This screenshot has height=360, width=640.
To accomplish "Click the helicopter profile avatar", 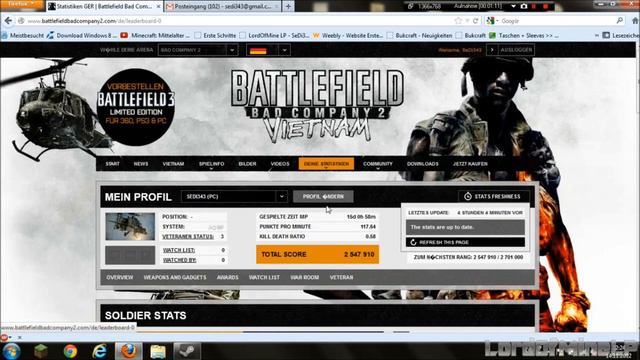I will tap(130, 226).
